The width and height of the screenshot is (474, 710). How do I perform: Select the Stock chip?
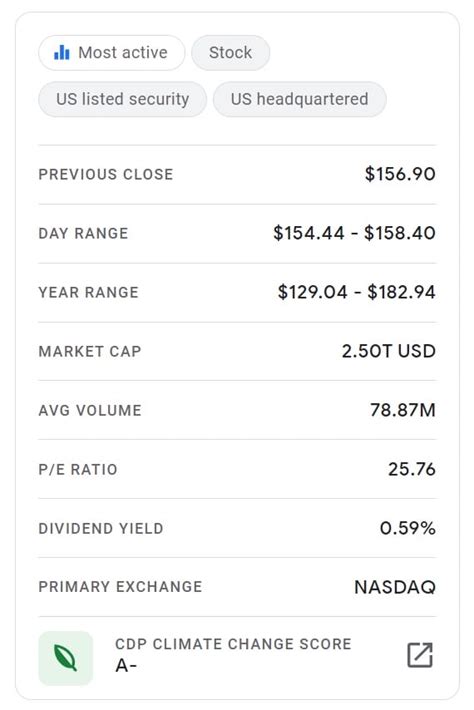click(230, 53)
